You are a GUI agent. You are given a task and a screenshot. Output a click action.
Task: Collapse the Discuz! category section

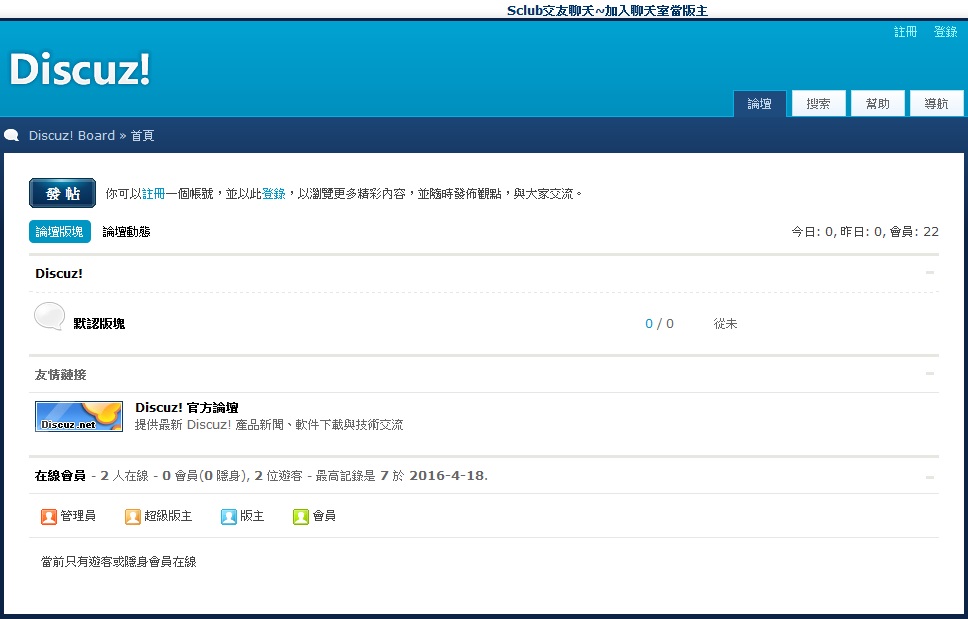coord(930,273)
